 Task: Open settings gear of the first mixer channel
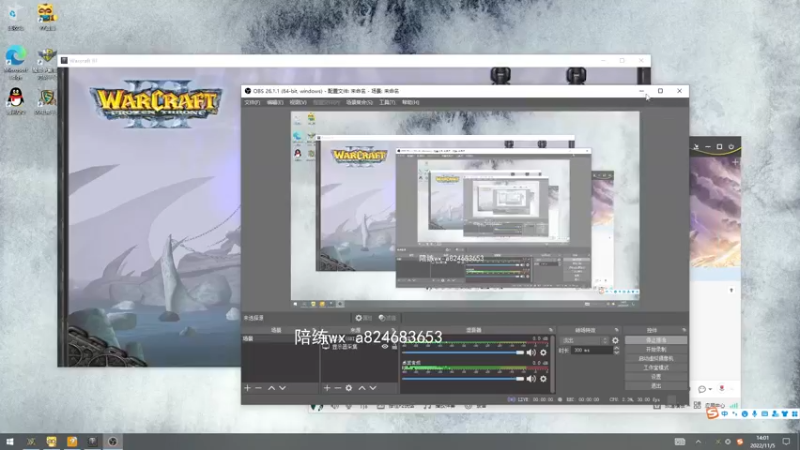(543, 353)
